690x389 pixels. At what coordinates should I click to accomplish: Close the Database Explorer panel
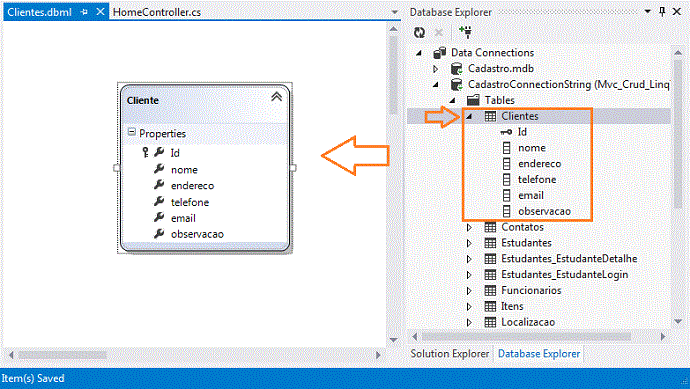point(677,11)
